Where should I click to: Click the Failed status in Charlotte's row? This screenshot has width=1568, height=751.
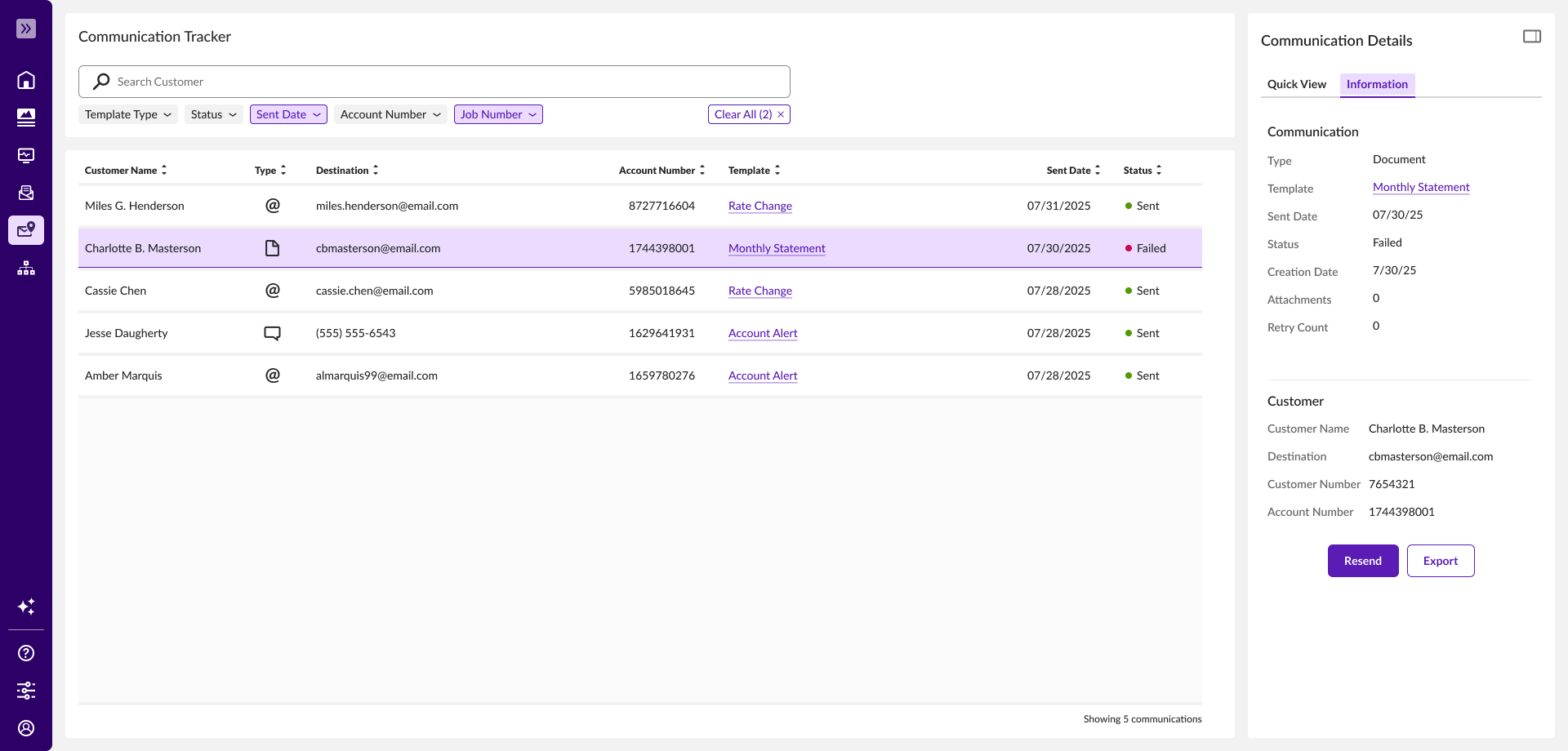coord(1146,248)
